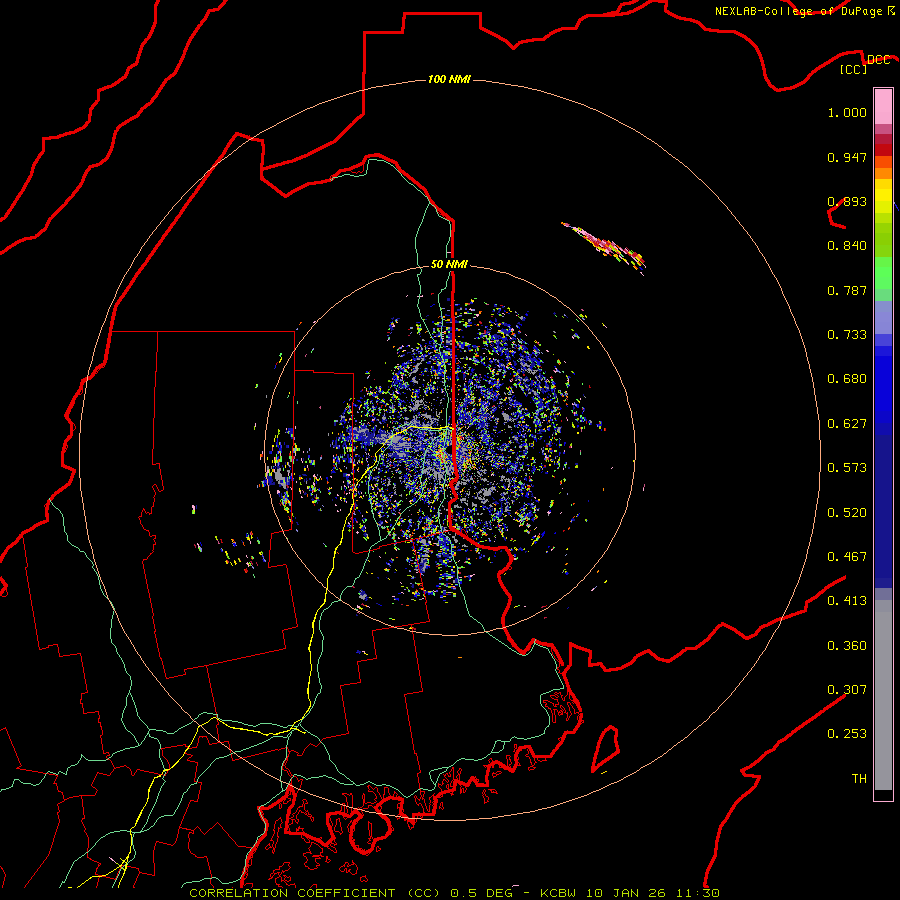Click the island outline off the southeast coast
The height and width of the screenshot is (900, 900).
click(x=606, y=748)
